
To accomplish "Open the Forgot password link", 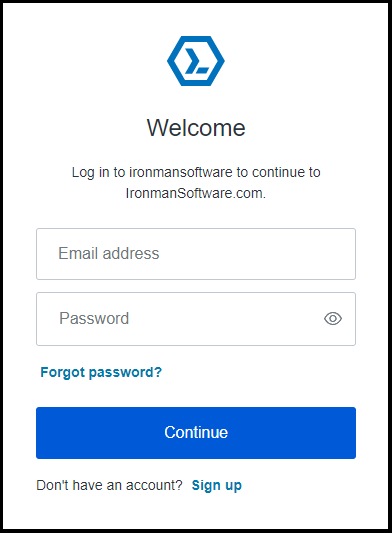I will 101,372.
